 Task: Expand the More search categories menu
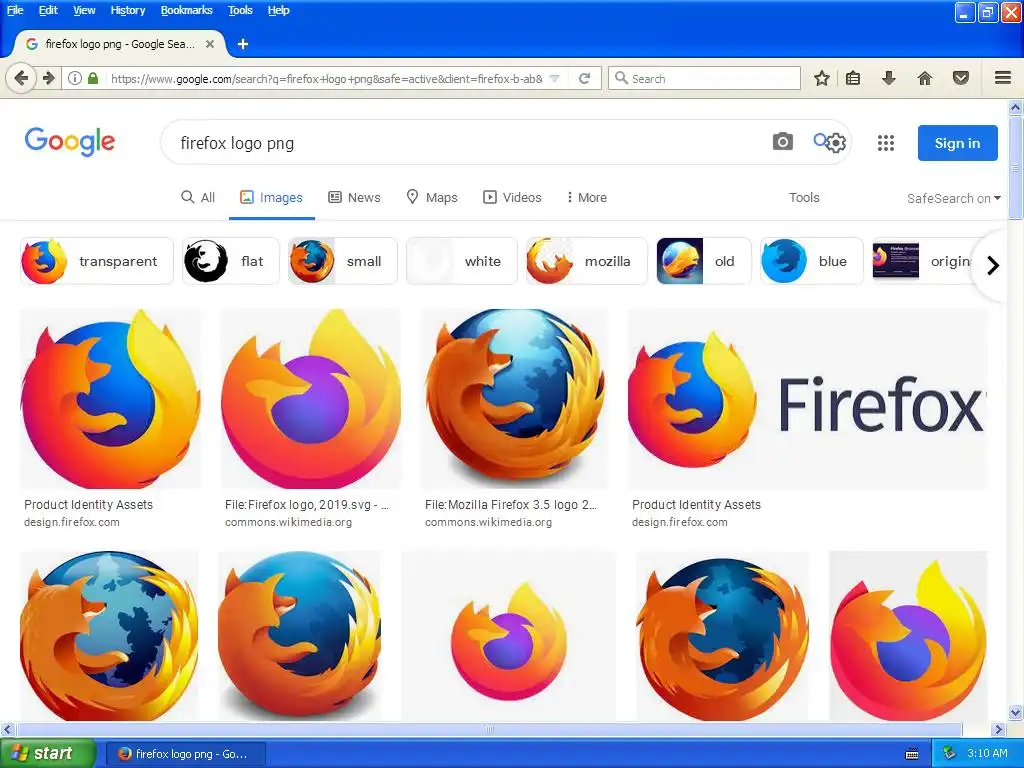pos(586,197)
